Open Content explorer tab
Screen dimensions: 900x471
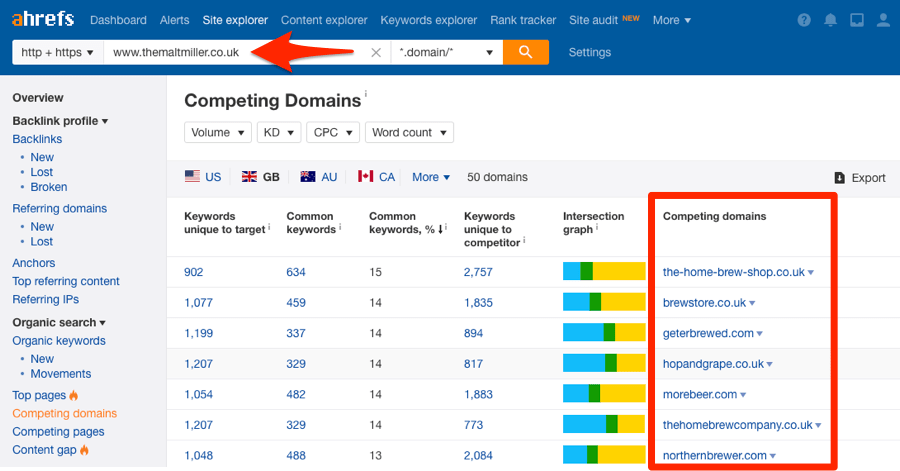[324, 20]
